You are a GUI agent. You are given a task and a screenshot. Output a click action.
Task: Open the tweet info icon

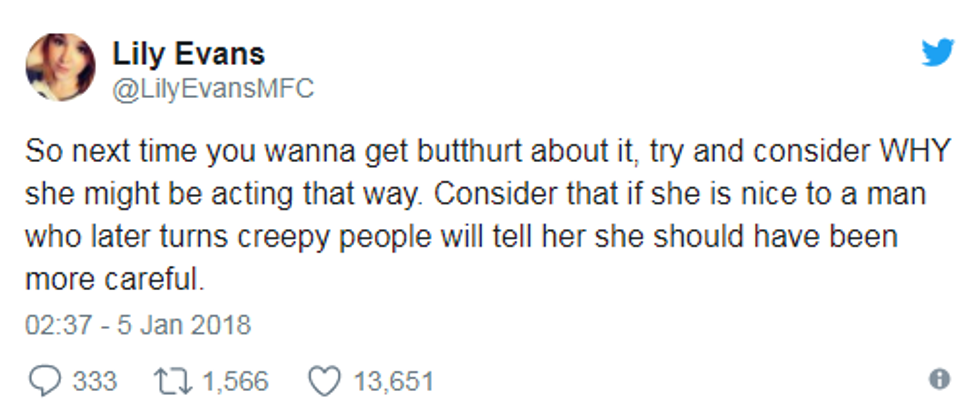938,380
